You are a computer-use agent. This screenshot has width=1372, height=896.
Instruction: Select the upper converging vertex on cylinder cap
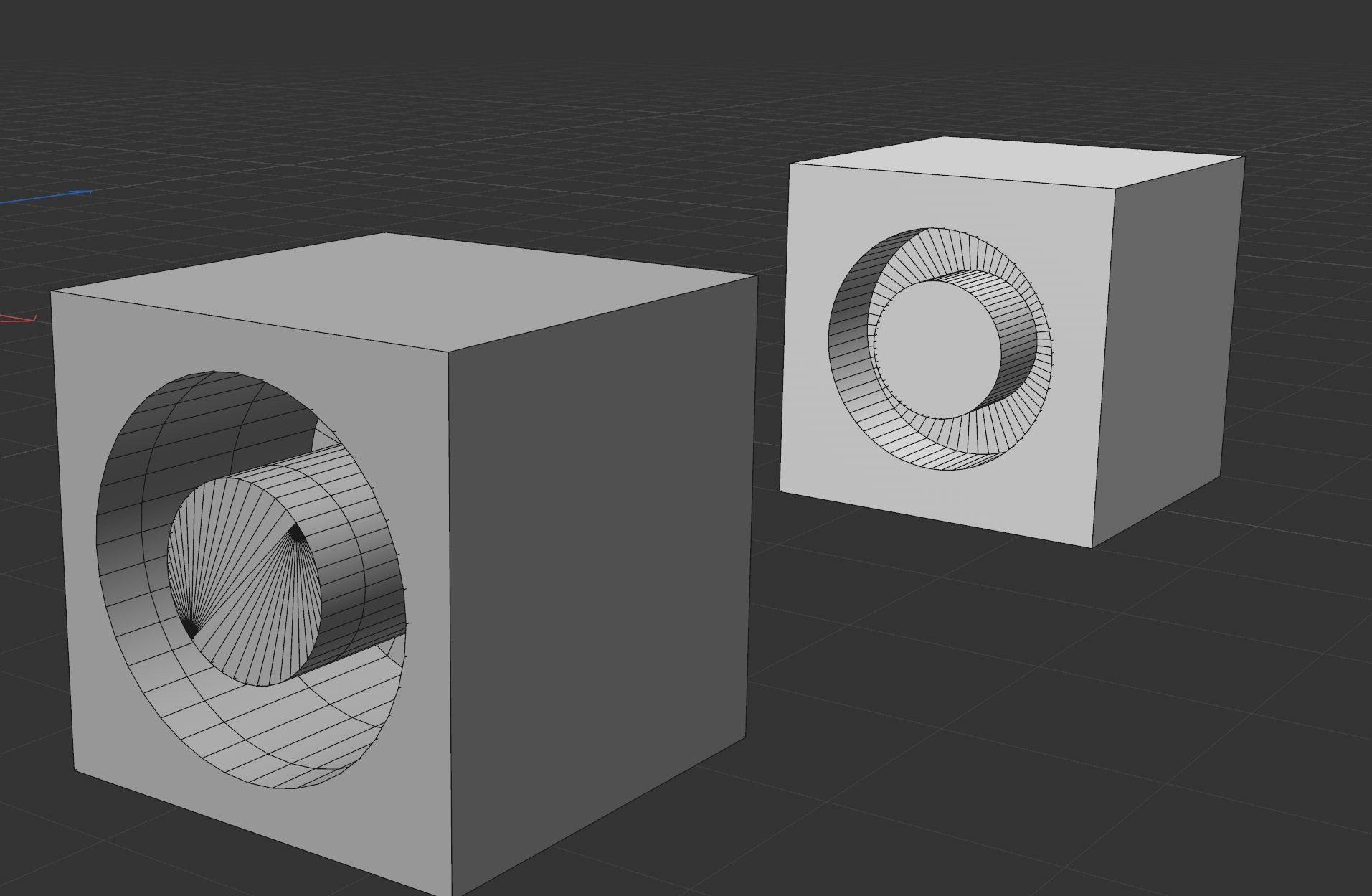295,533
